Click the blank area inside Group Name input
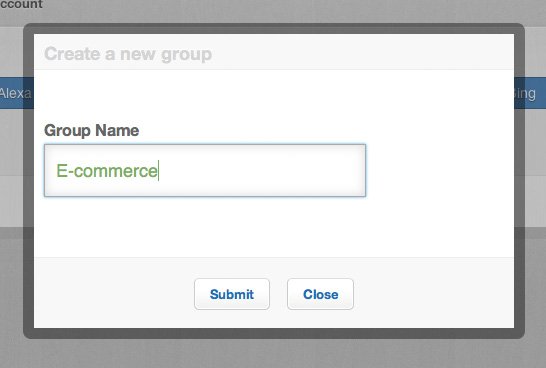This screenshot has height=368, width=546. click(261, 171)
